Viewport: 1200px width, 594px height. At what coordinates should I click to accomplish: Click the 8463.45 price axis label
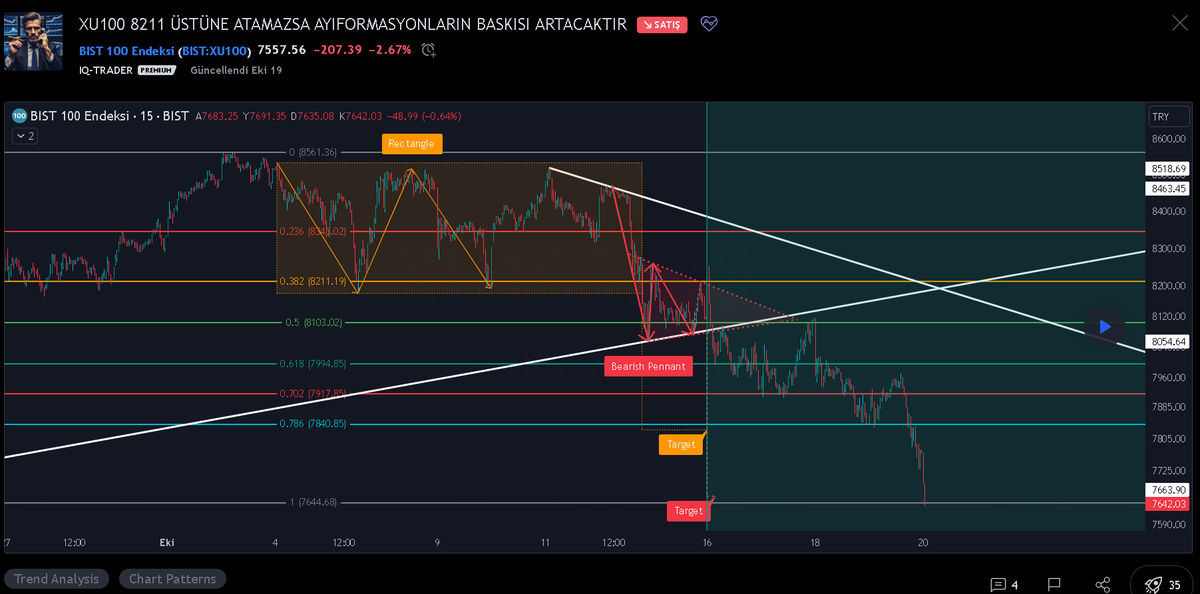[1168, 188]
